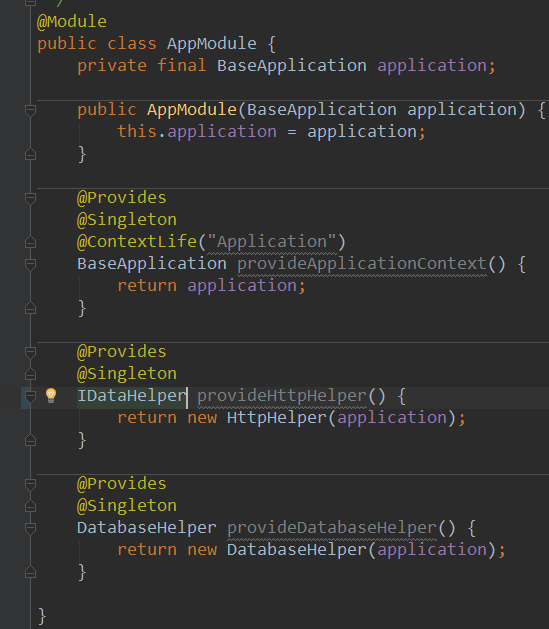Click fold end marker after DatabaseHelper return

(30, 572)
